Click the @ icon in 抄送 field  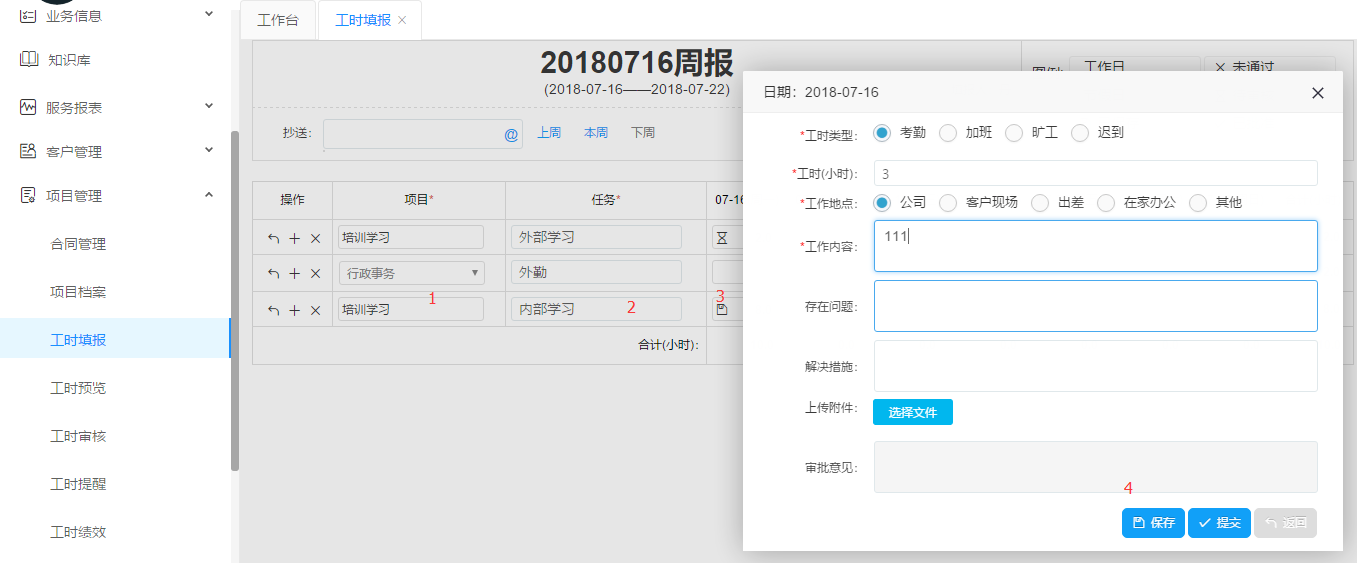(x=510, y=134)
